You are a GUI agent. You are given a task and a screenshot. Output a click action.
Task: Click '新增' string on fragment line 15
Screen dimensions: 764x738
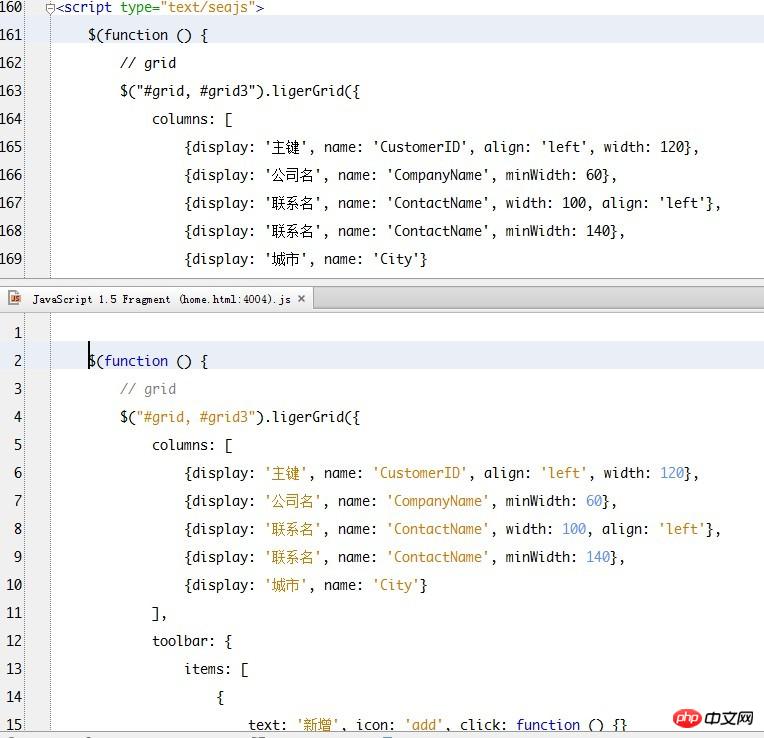coord(318,725)
